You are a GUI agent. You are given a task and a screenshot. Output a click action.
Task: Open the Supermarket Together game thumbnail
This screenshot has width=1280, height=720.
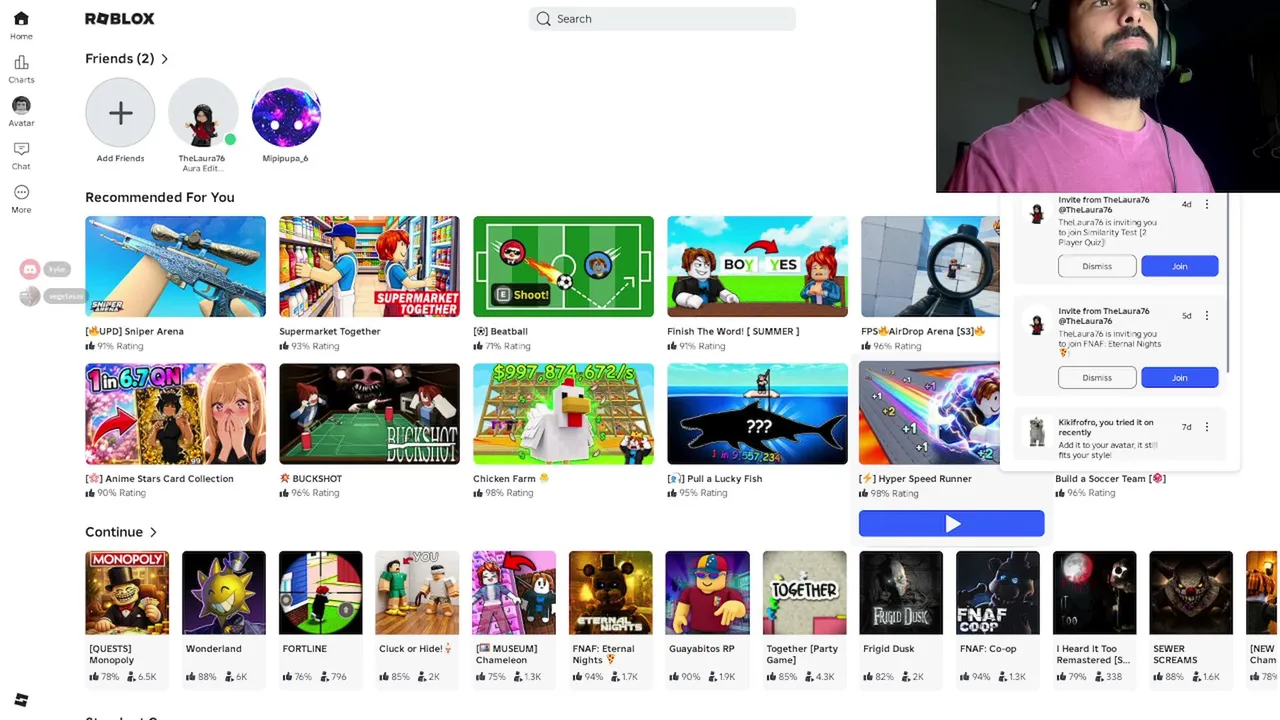[x=370, y=266]
